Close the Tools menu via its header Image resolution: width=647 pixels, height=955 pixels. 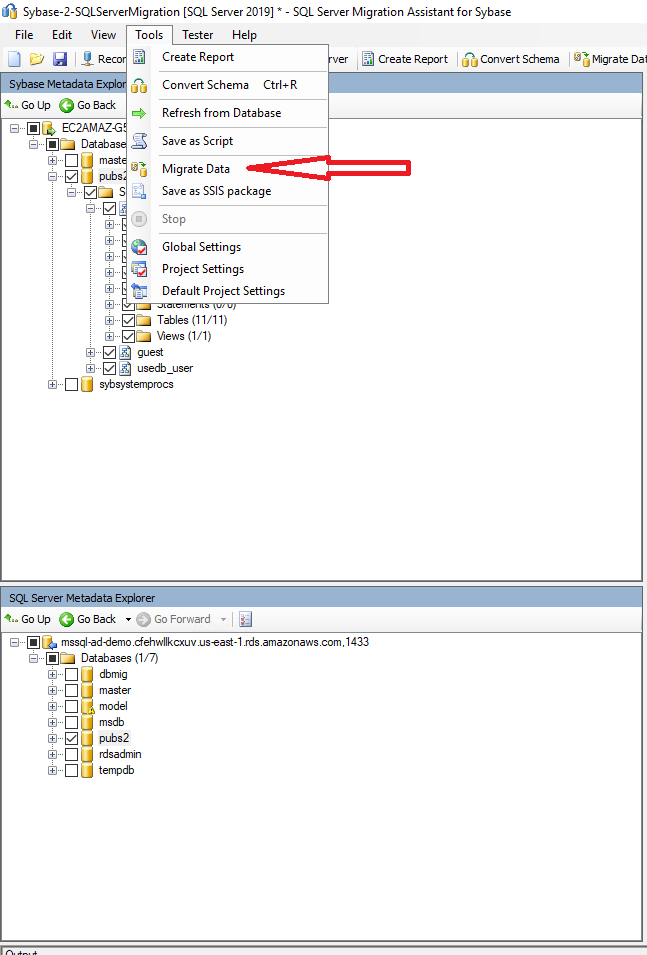click(149, 35)
